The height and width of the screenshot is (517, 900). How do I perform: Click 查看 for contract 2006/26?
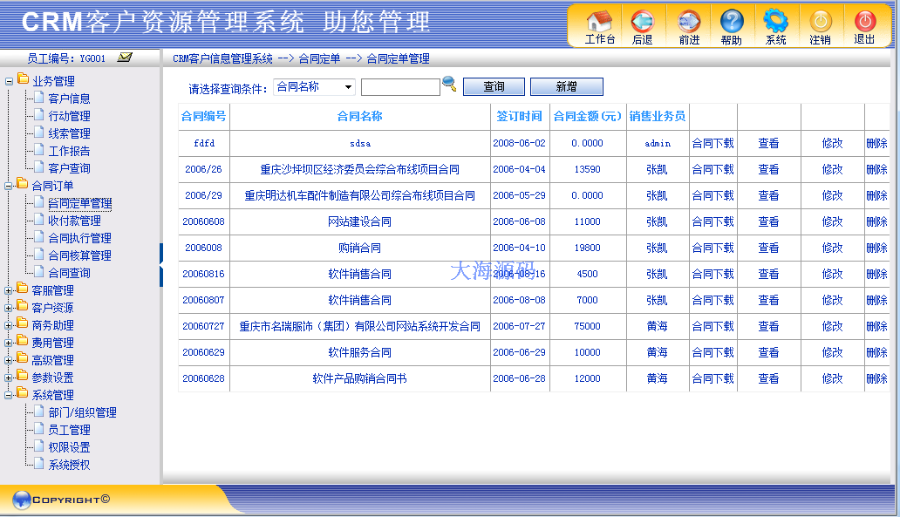(769, 169)
